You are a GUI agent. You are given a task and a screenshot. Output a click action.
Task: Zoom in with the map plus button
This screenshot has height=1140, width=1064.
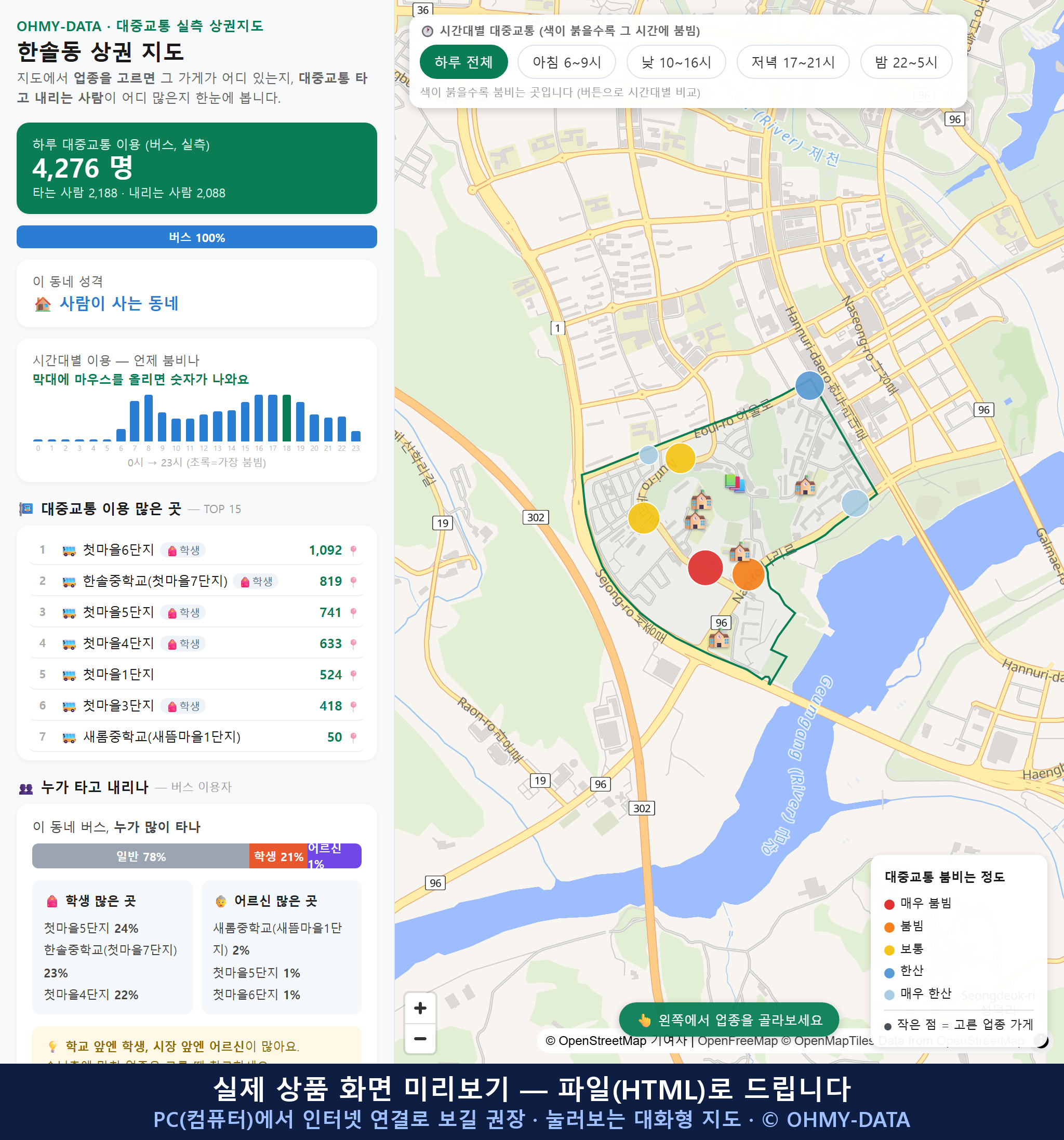[420, 1008]
